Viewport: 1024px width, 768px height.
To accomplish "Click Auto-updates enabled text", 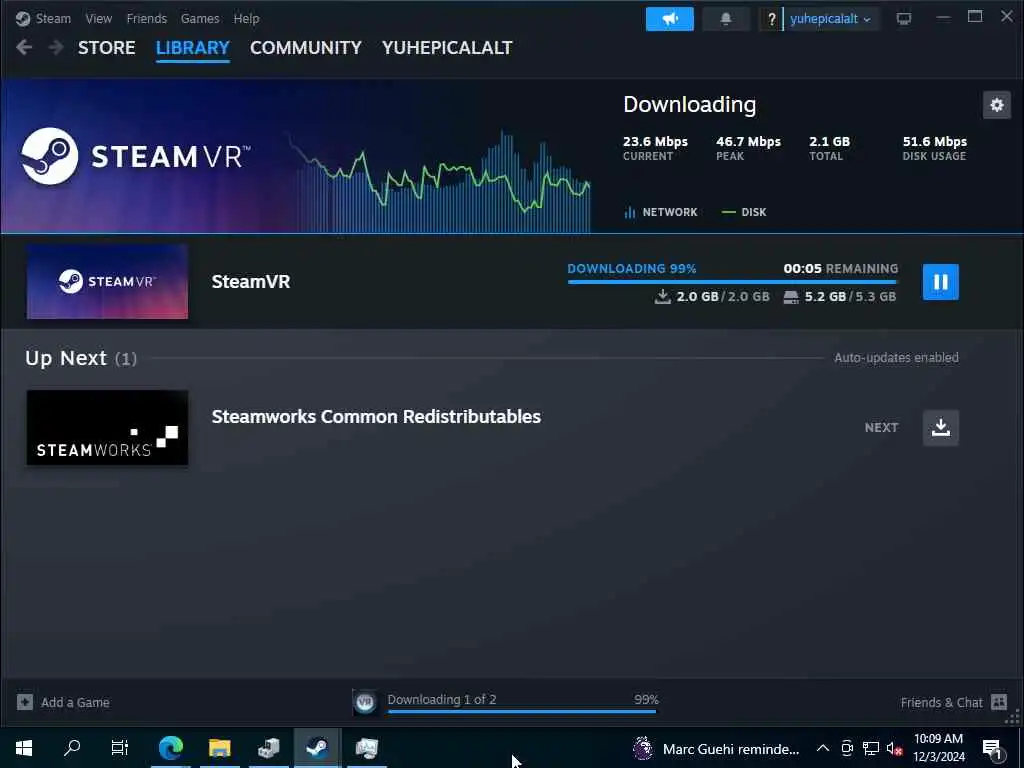I will click(x=896, y=358).
